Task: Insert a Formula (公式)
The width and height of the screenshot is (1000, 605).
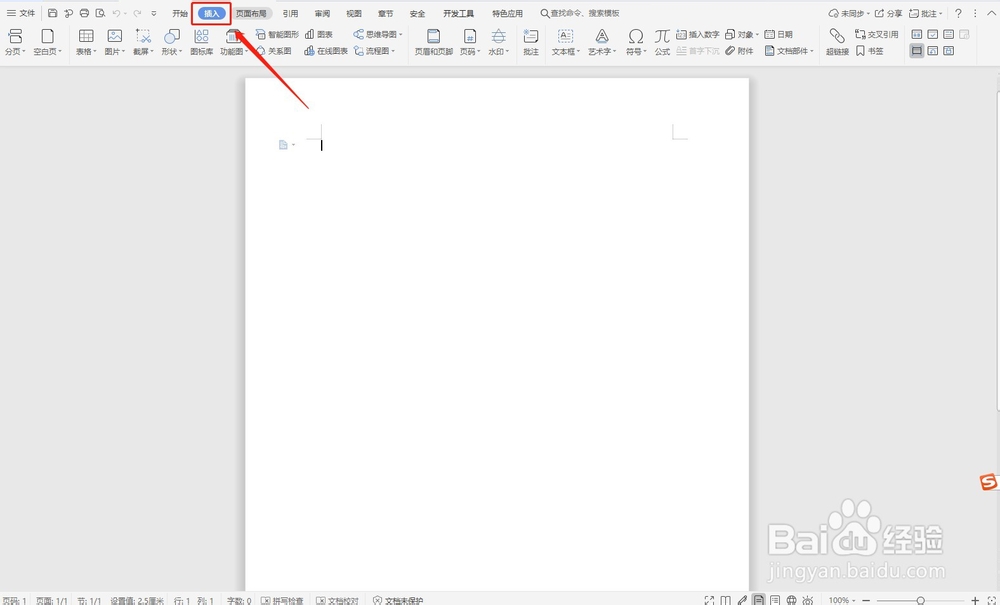Action: (x=662, y=41)
